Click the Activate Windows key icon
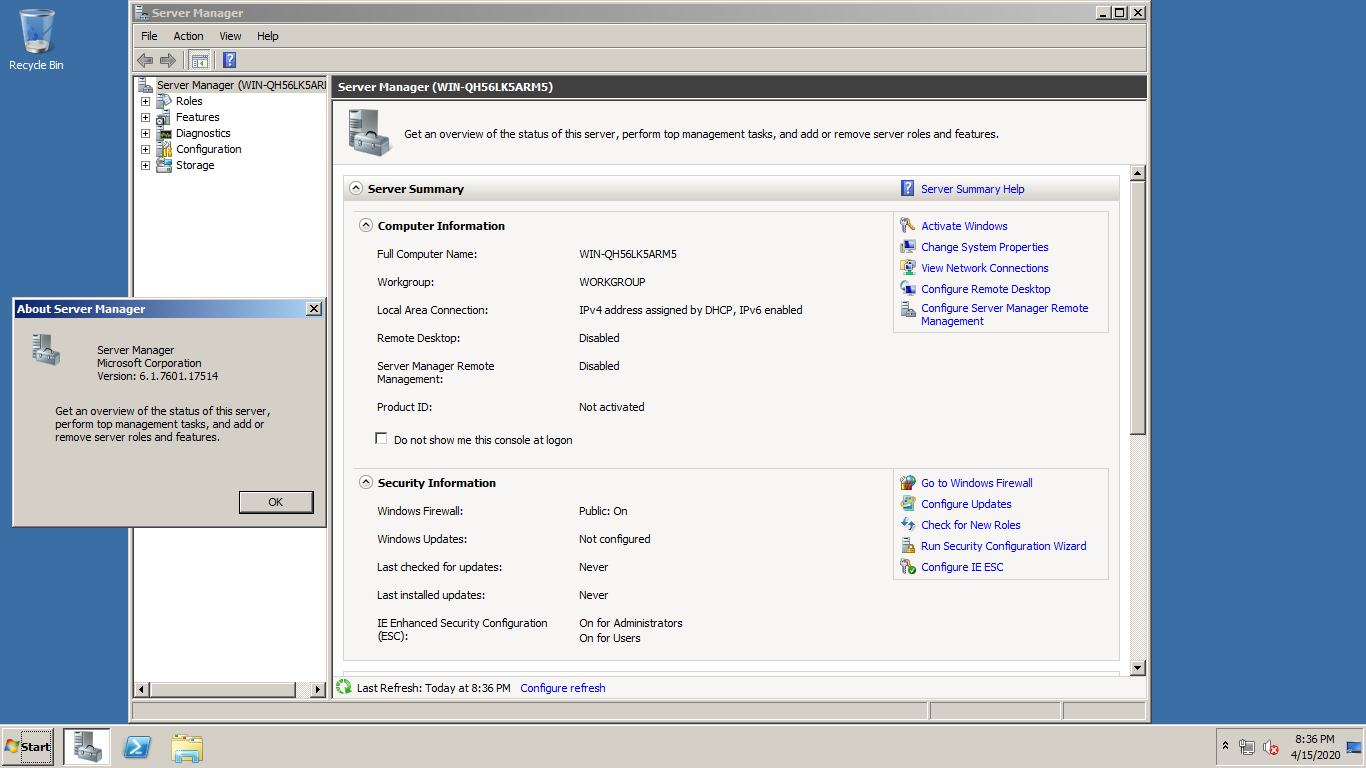The height and width of the screenshot is (768, 1366). click(x=908, y=226)
